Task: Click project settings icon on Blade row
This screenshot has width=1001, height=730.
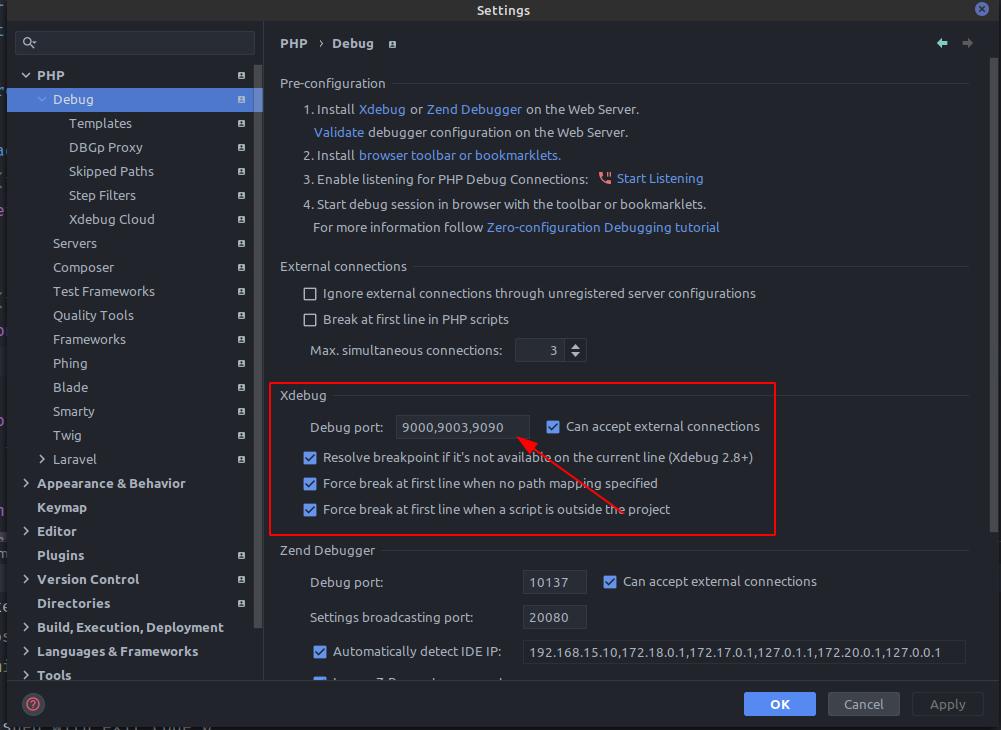Action: (x=241, y=388)
